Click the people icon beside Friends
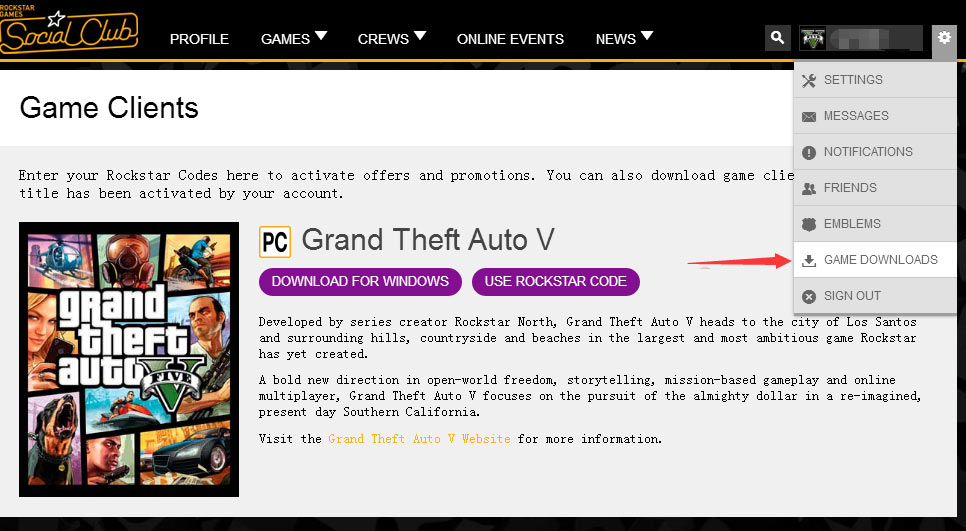 coord(809,188)
